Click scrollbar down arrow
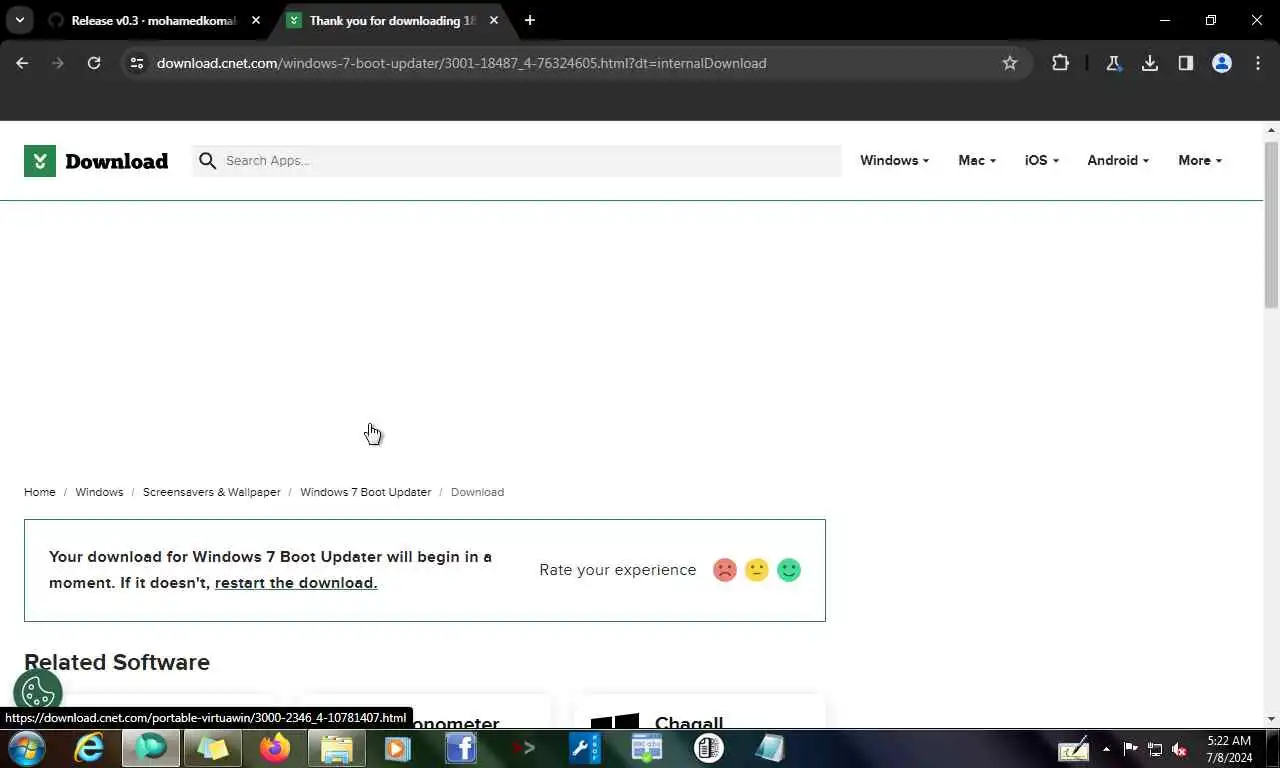Image resolution: width=1280 pixels, height=768 pixels. 1272,719
